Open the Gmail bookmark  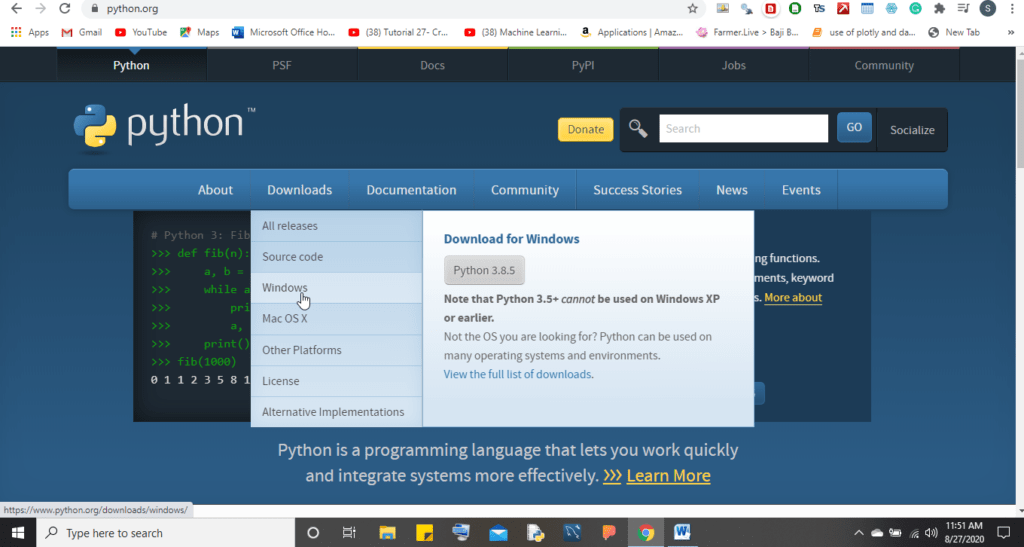[x=82, y=32]
